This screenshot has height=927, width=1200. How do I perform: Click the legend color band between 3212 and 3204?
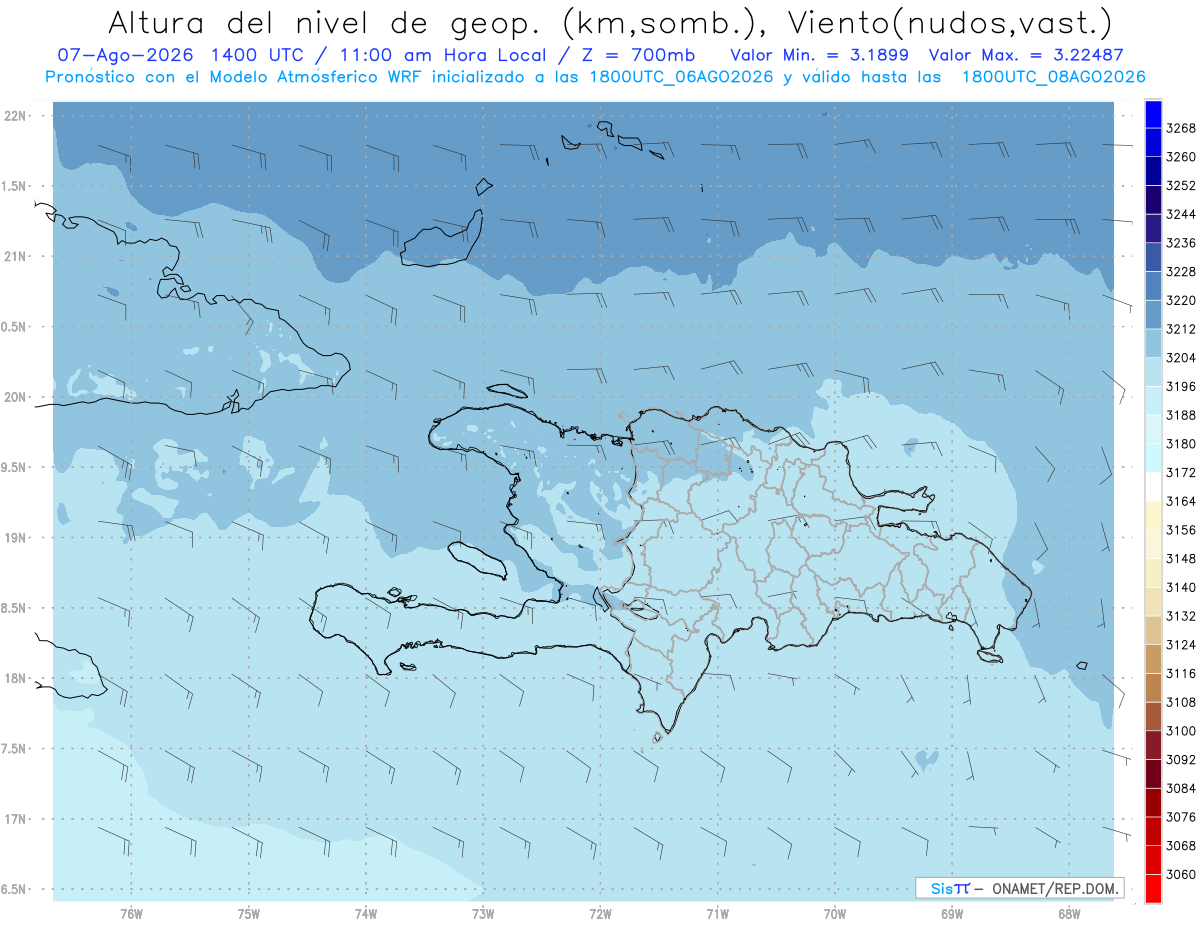pos(1153,343)
